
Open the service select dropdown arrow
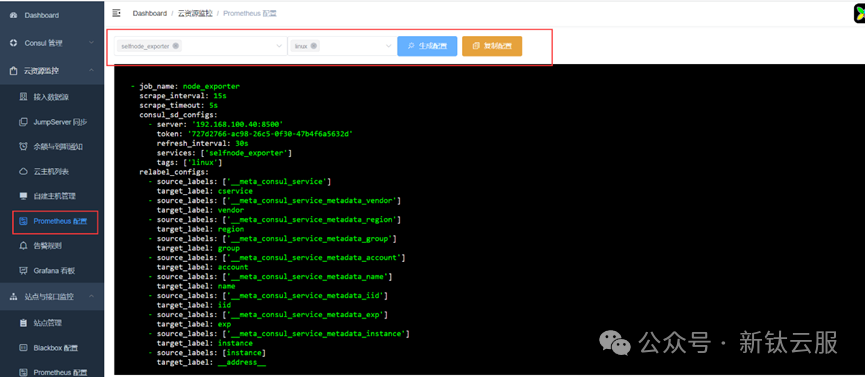pyautogui.click(x=279, y=46)
